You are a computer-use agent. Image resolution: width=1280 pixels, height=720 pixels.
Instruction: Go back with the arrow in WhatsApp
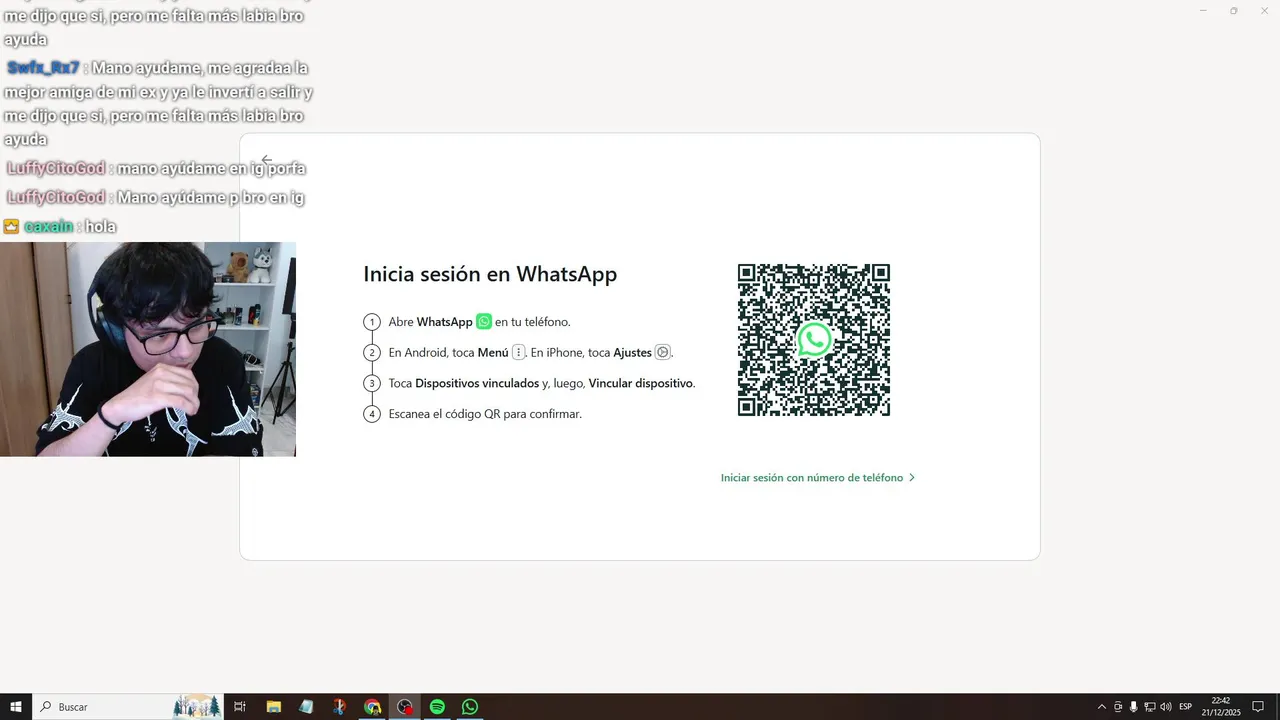[x=267, y=160]
